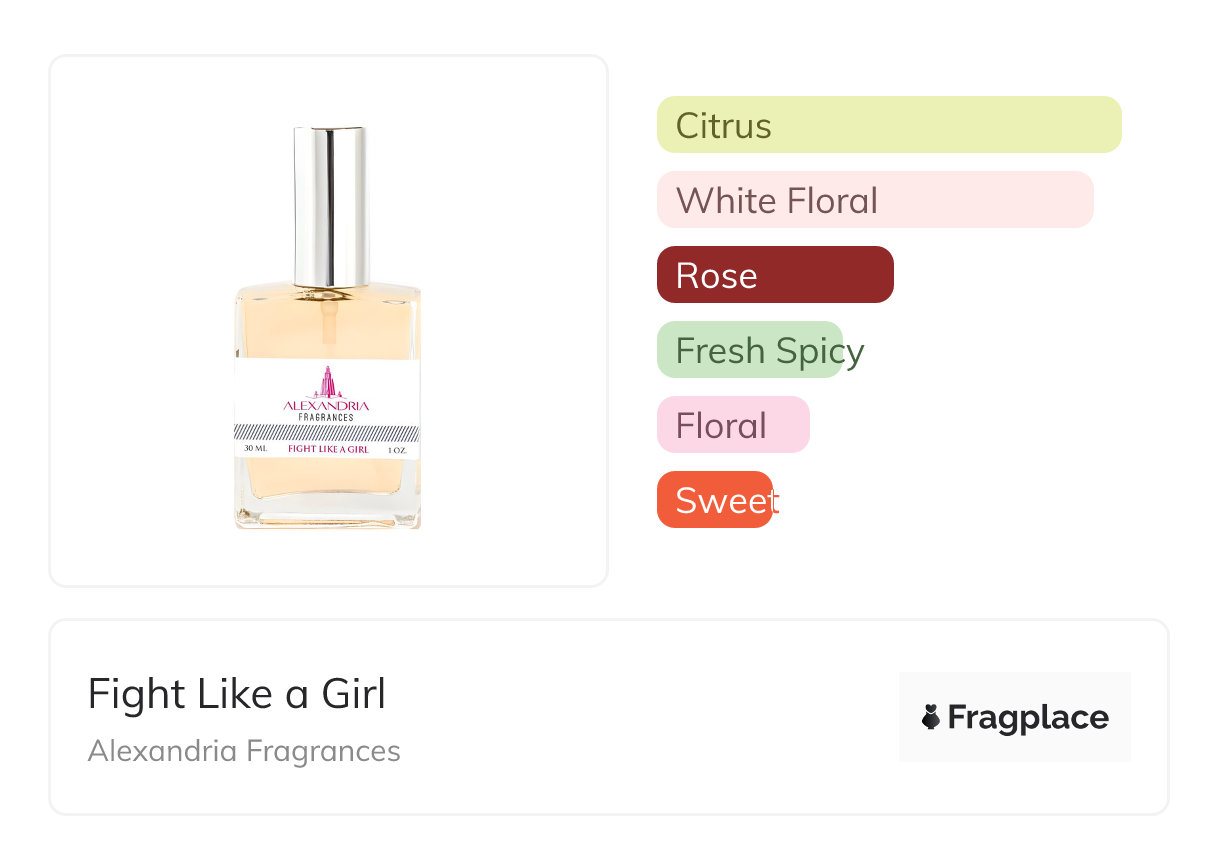This screenshot has width=1218, height=864.
Task: Click the silver cap of the perfume bottle
Action: click(x=330, y=205)
